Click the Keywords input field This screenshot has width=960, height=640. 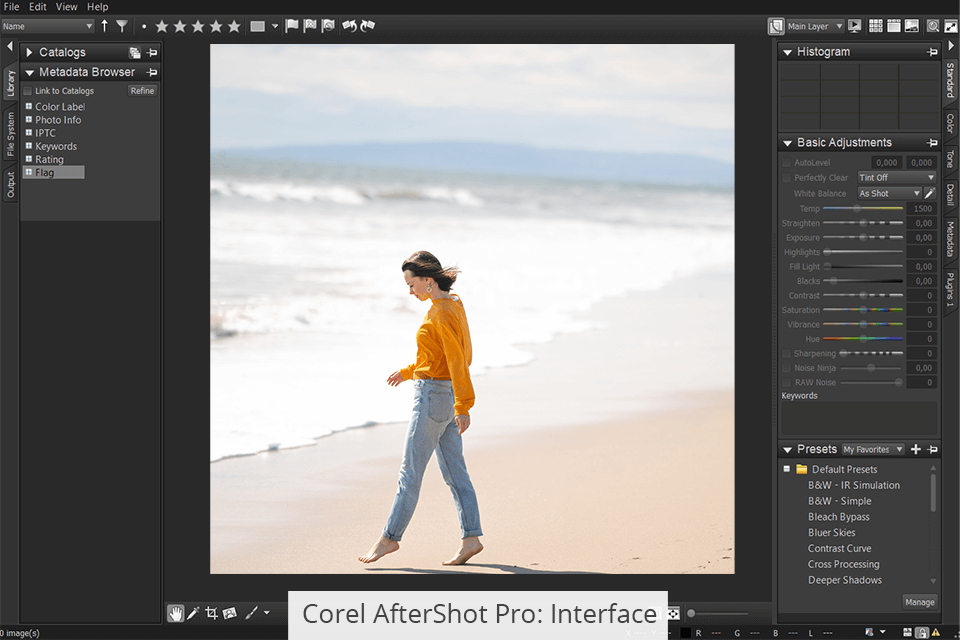coord(859,418)
